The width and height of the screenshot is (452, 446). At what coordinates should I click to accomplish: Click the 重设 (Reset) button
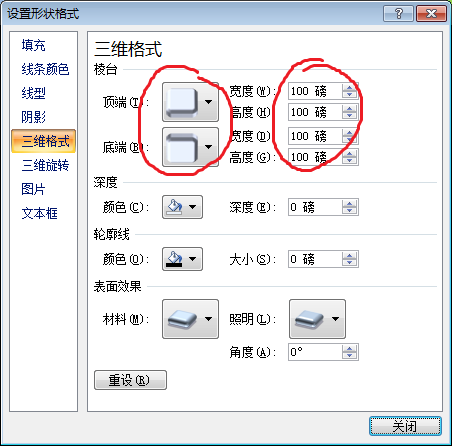pyautogui.click(x=130, y=380)
